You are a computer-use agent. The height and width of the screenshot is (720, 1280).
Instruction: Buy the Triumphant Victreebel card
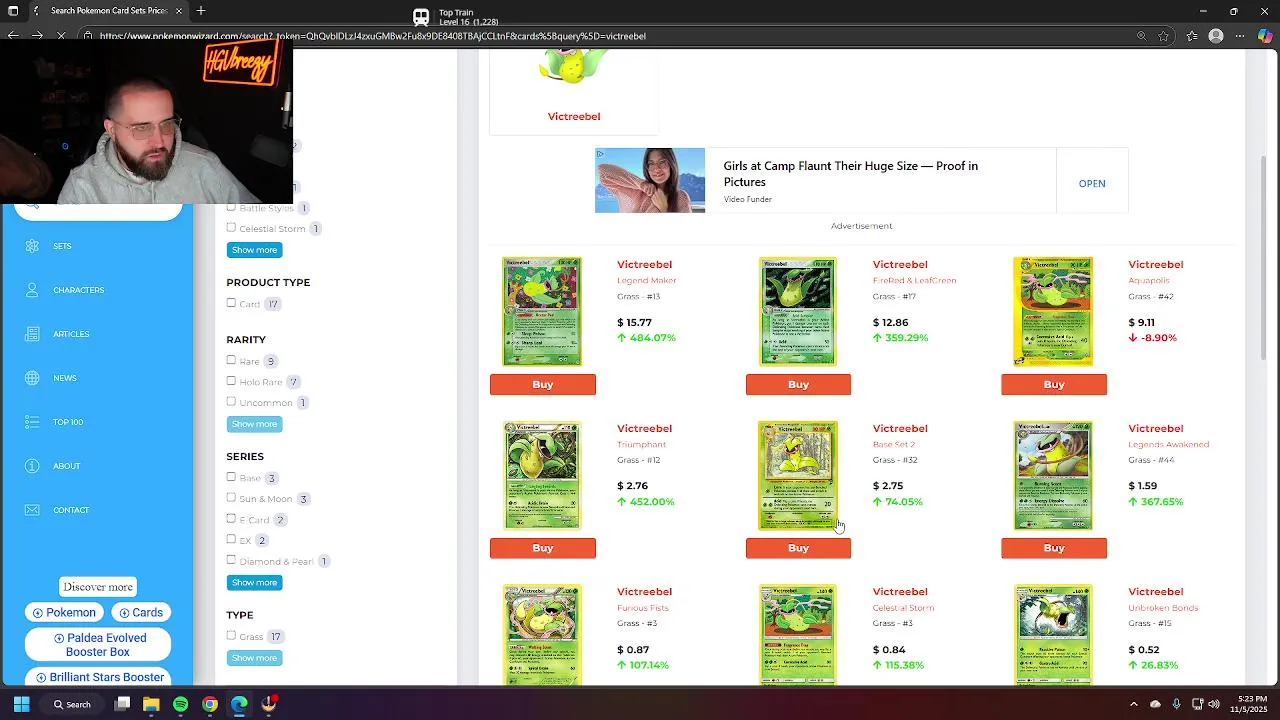(x=543, y=548)
